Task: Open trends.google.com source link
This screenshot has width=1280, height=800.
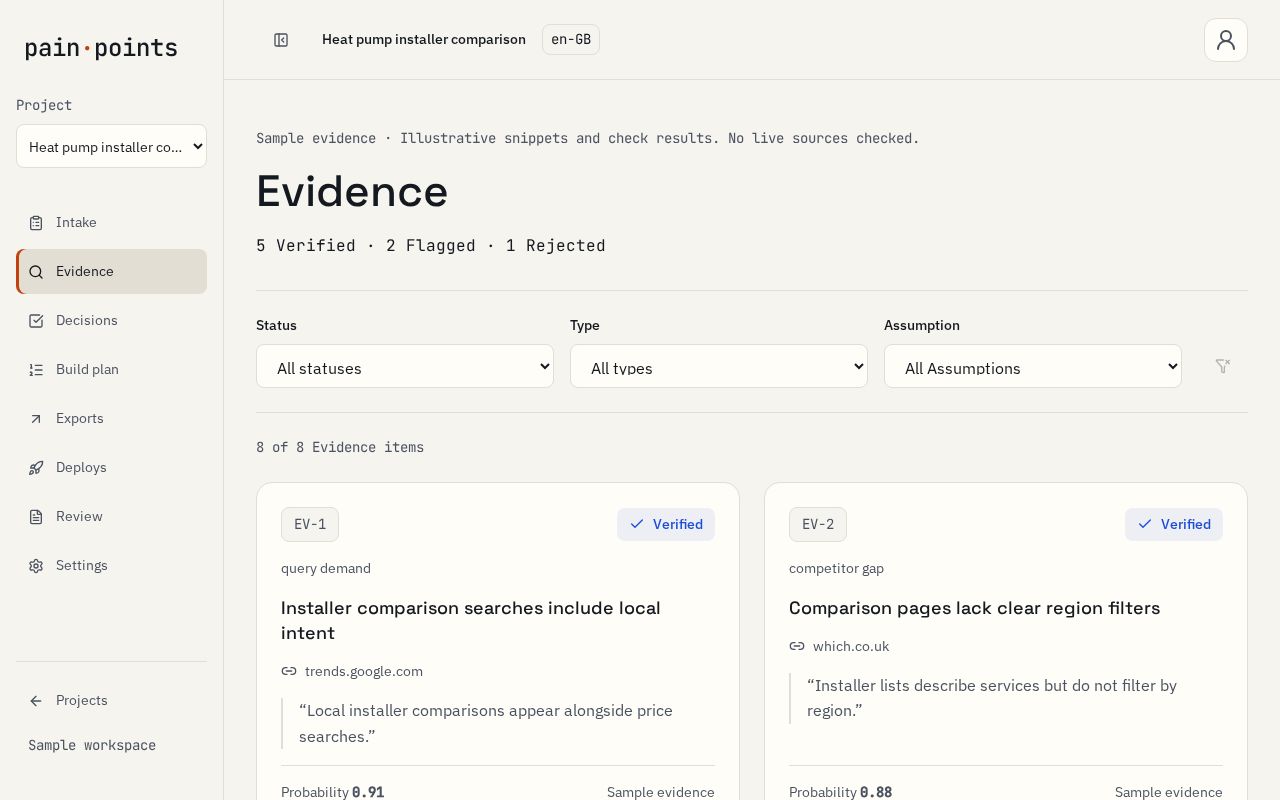Action: click(x=364, y=672)
